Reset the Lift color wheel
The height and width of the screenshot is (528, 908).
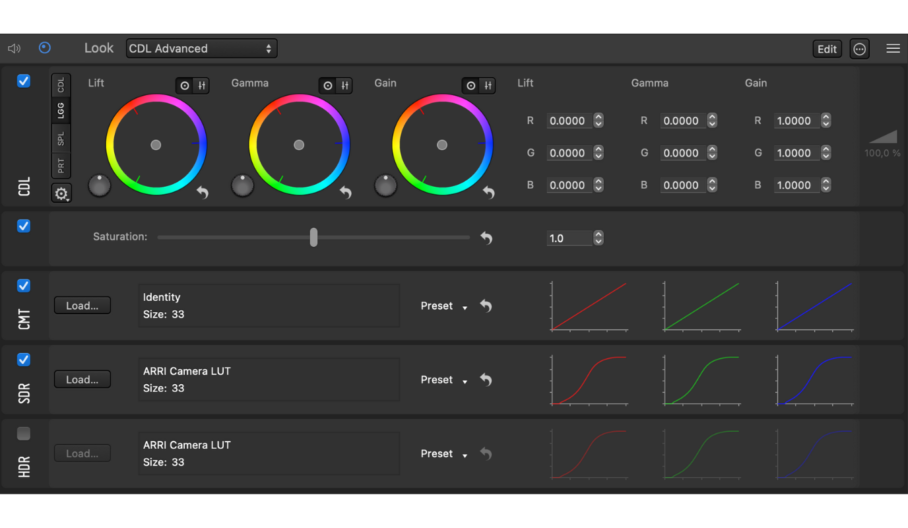click(203, 192)
